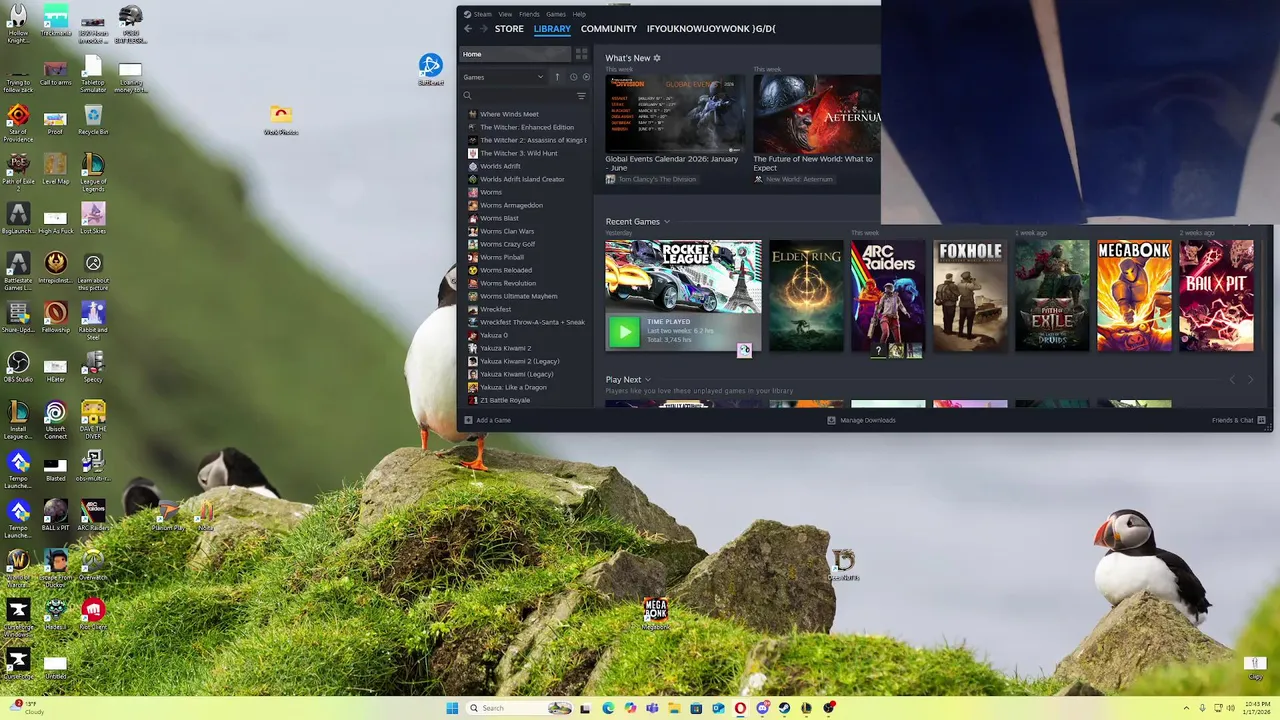Show hidden system tray icons chevron
This screenshot has width=1280, height=720.
click(x=1187, y=708)
